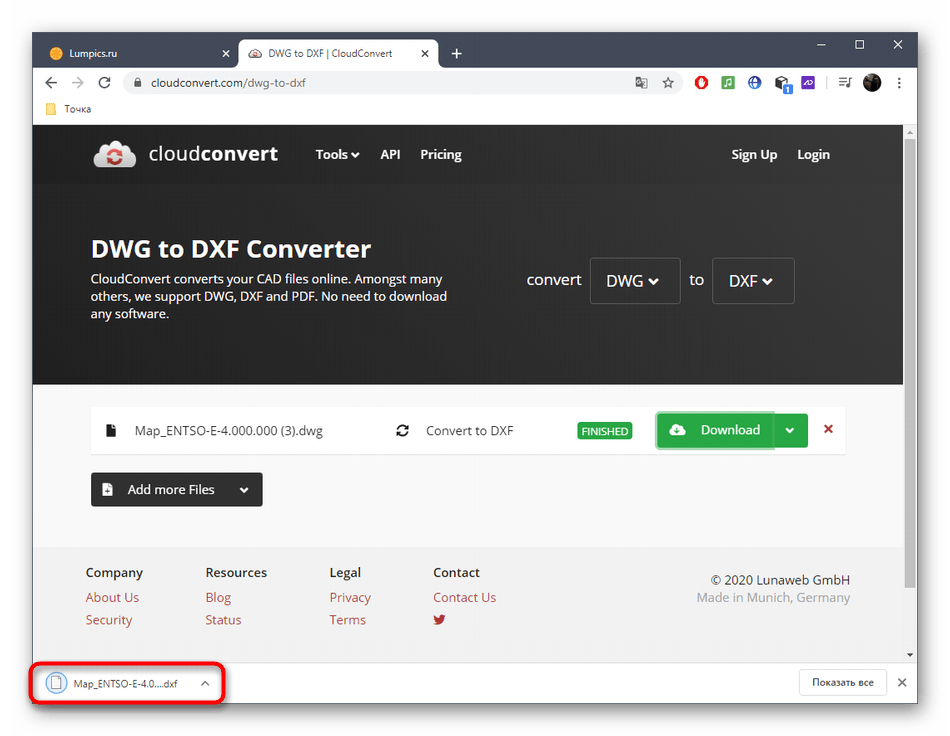Click the Показать все downloads button

(843, 683)
